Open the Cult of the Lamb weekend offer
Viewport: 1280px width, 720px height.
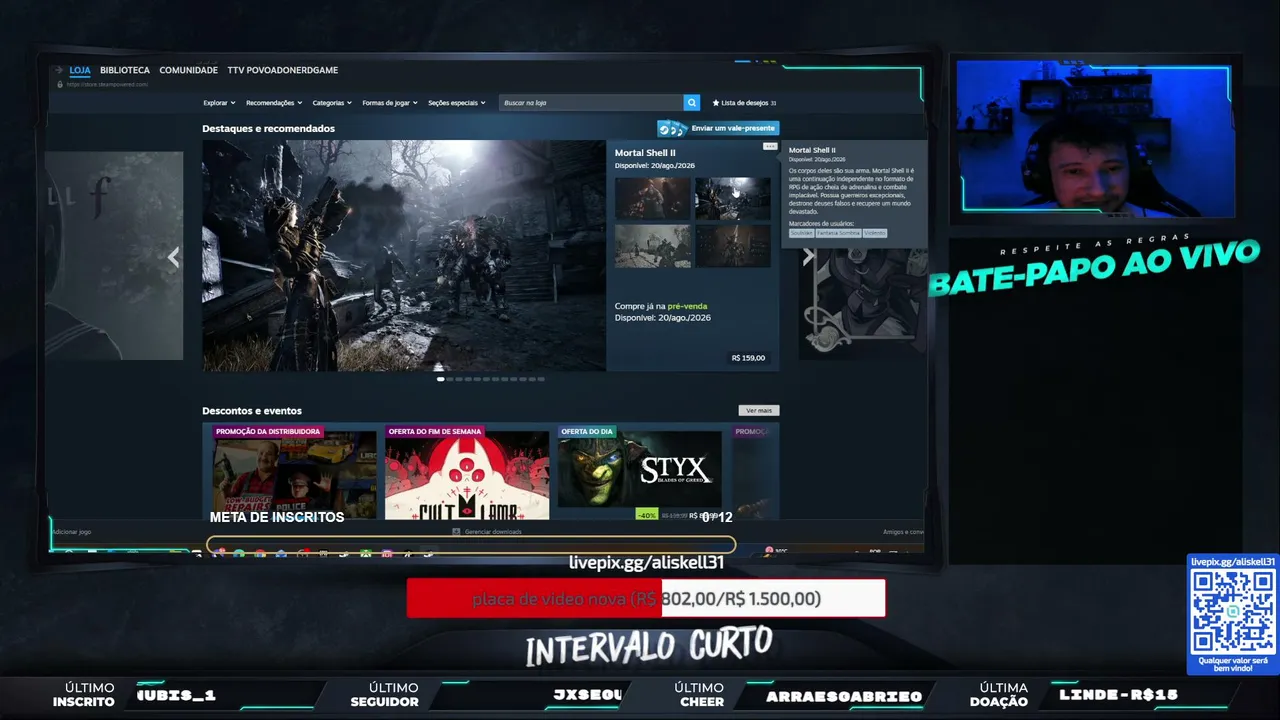point(467,472)
